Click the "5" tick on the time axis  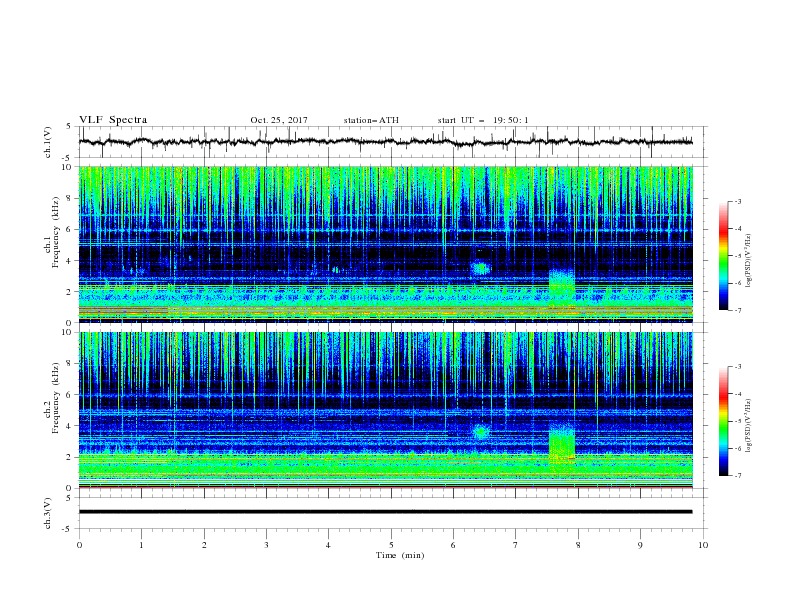point(391,545)
